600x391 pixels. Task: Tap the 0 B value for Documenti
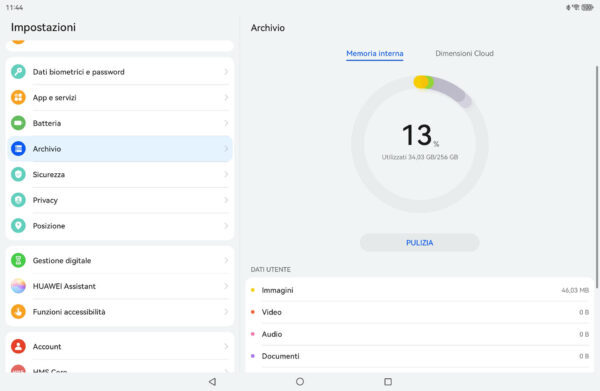584,356
